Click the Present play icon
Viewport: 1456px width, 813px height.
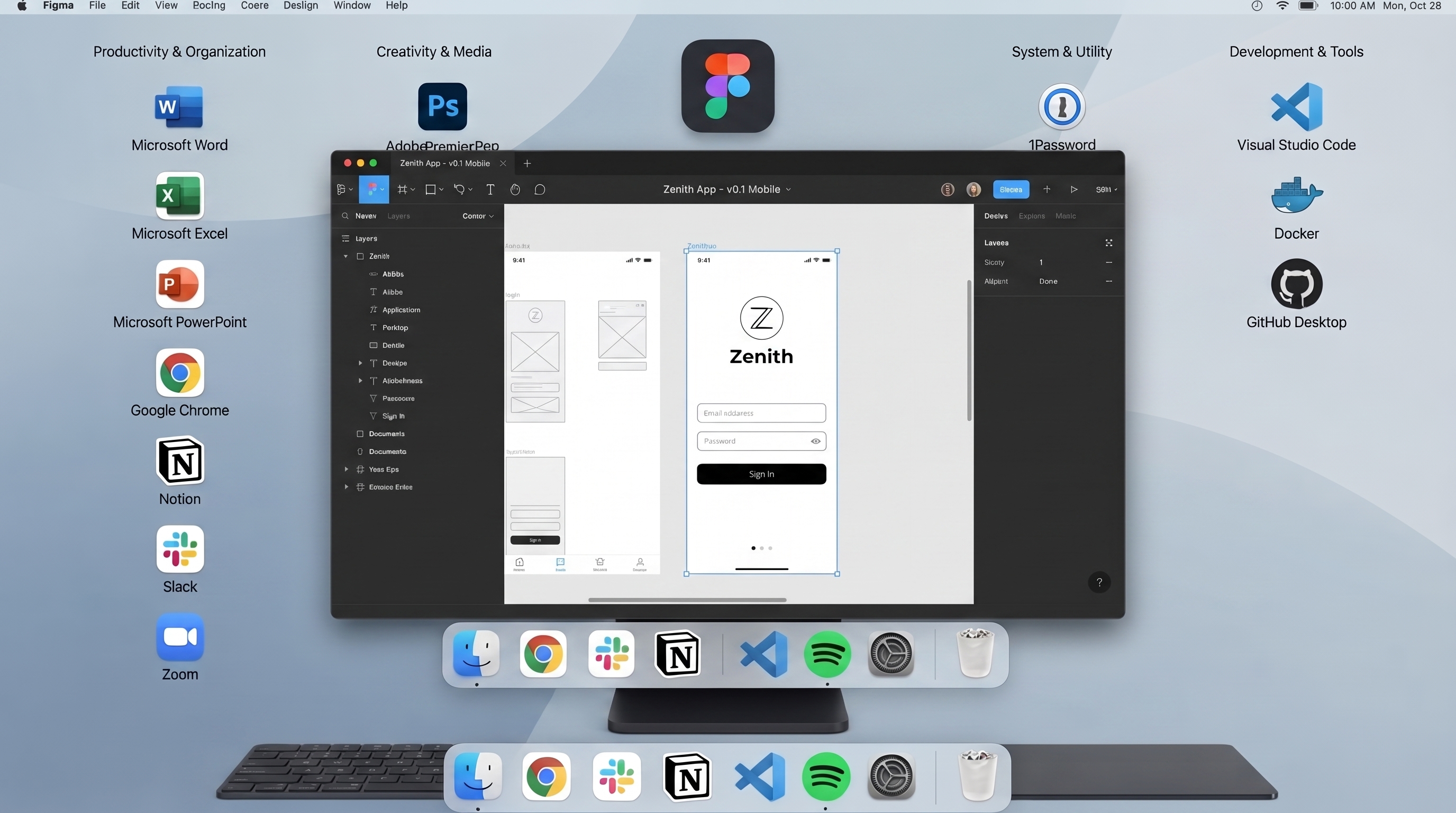[1073, 189]
